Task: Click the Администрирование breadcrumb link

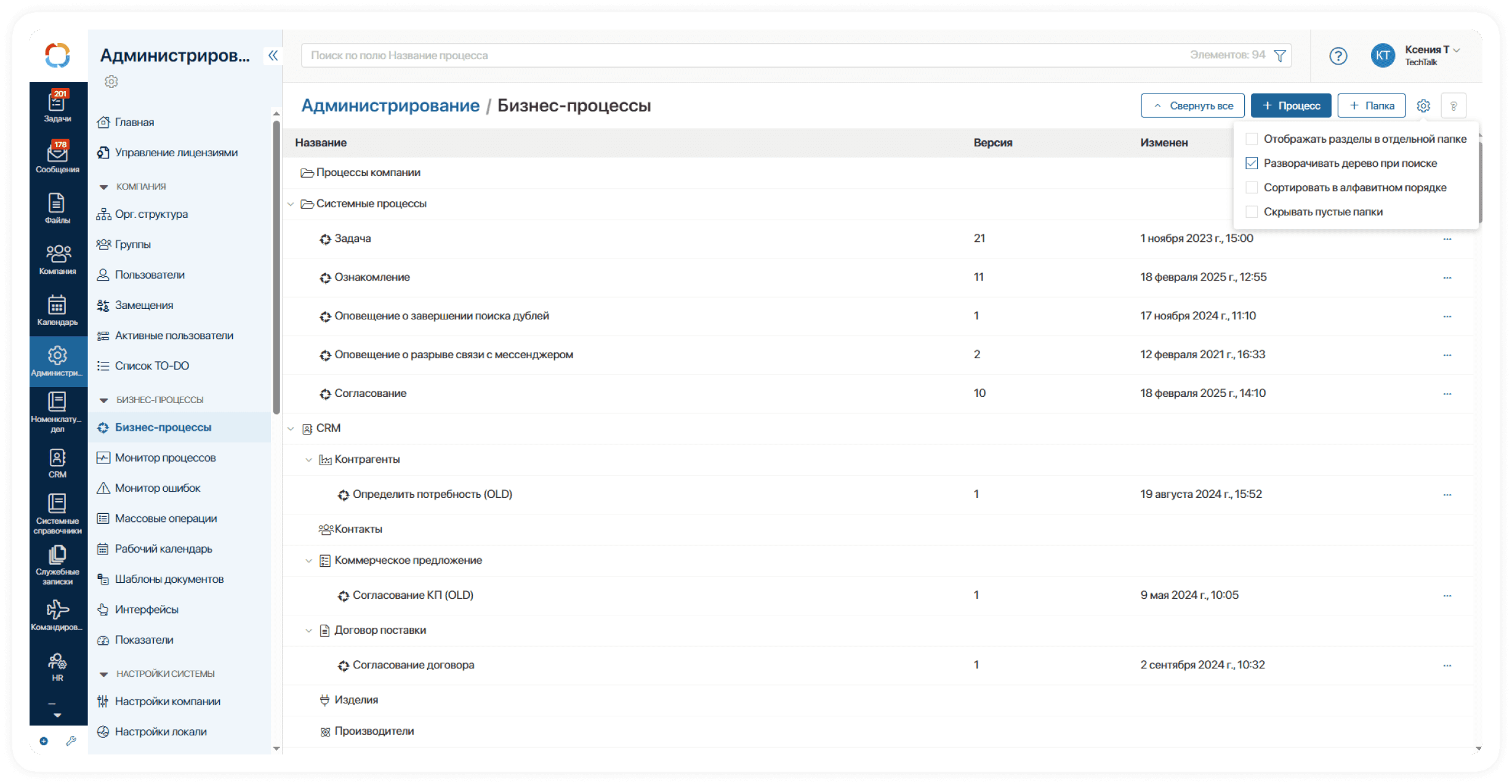Action: pos(390,106)
